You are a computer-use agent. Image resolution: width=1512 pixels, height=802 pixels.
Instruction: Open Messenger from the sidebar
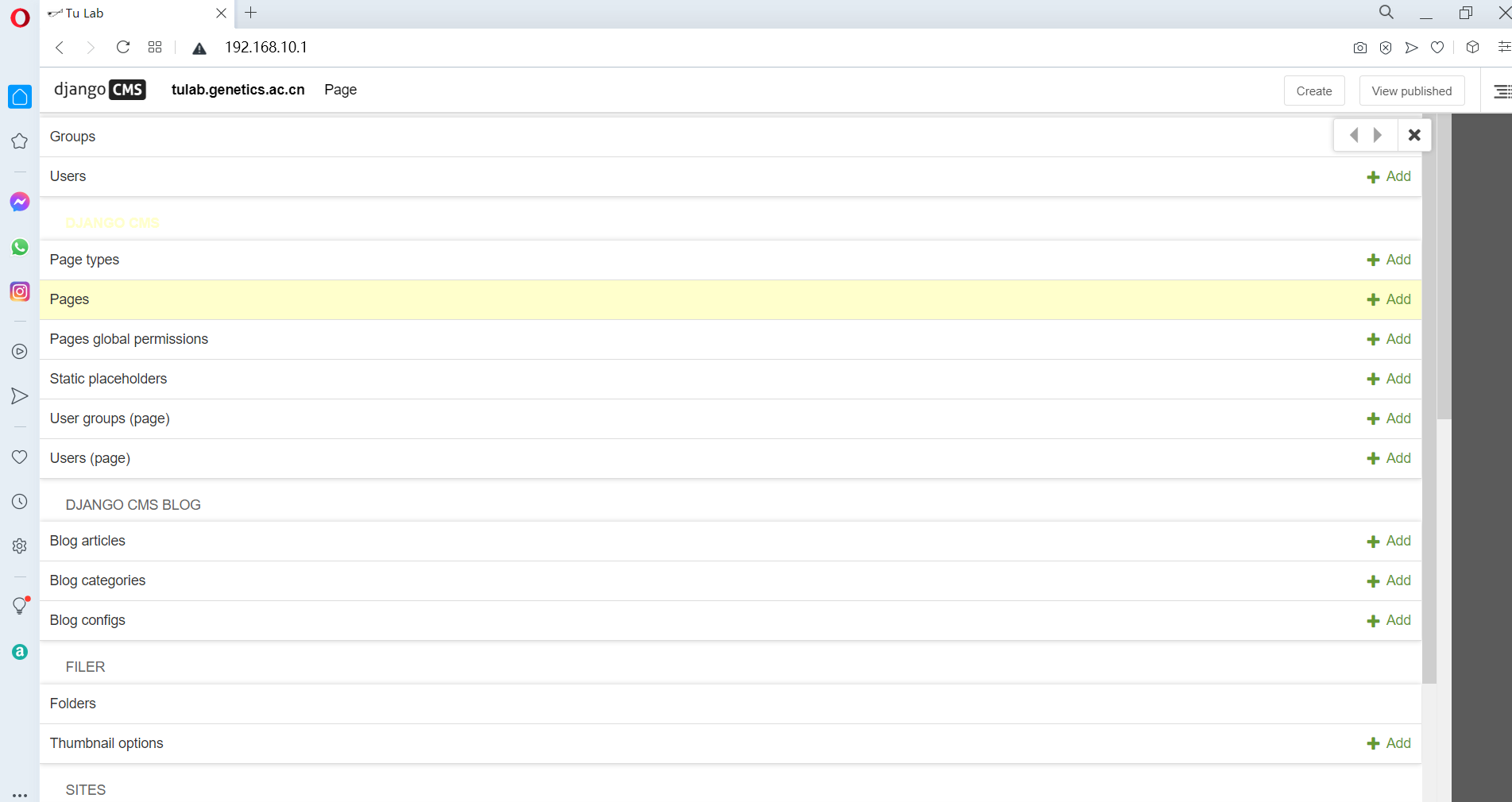tap(19, 202)
